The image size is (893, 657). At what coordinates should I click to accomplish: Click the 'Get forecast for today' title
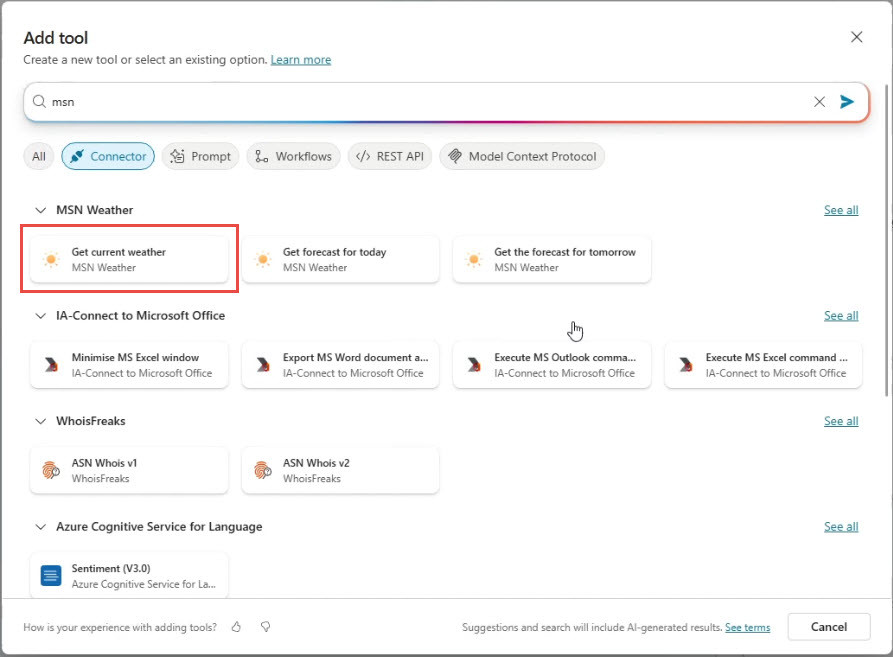(x=334, y=252)
